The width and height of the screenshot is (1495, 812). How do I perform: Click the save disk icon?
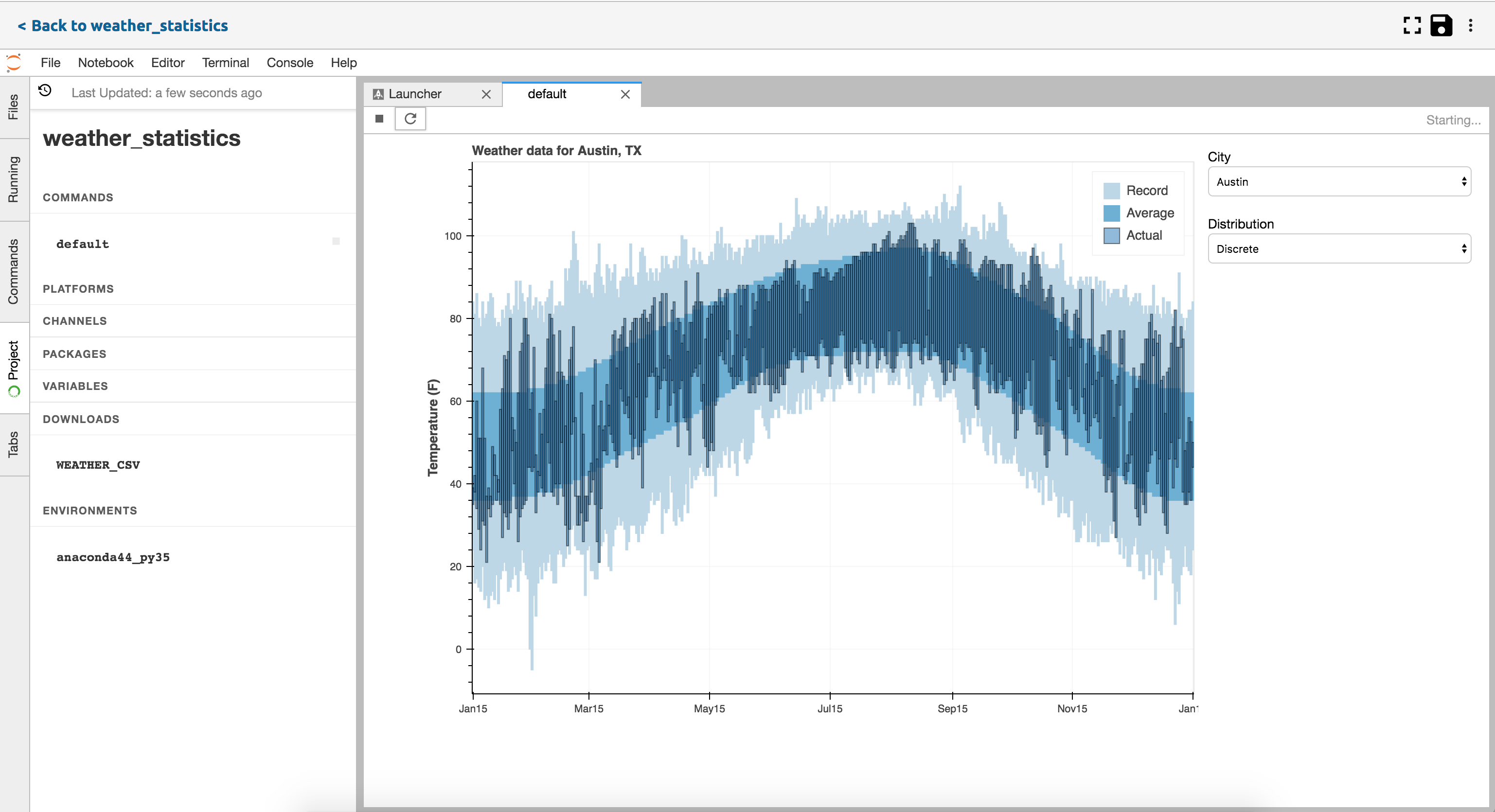pyautogui.click(x=1441, y=26)
